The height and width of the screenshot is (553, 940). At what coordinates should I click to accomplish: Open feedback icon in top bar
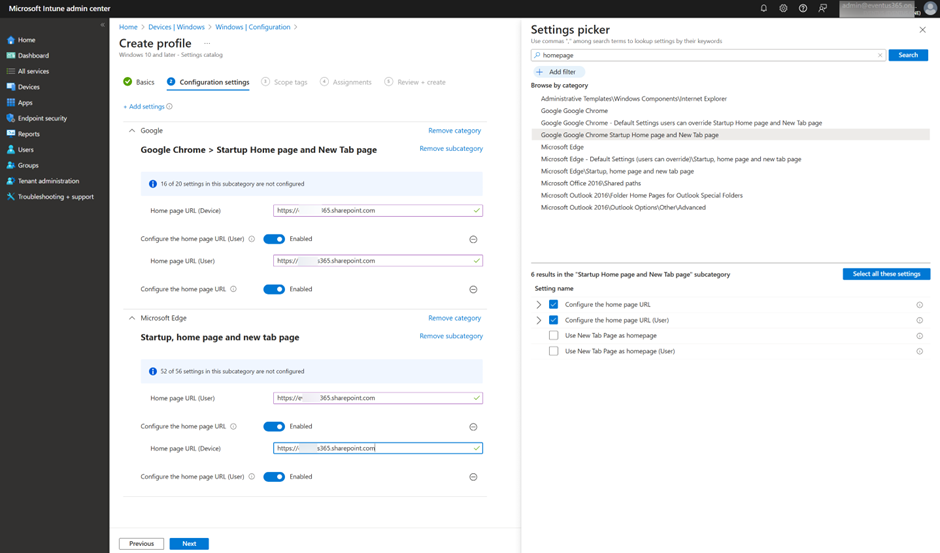[822, 8]
